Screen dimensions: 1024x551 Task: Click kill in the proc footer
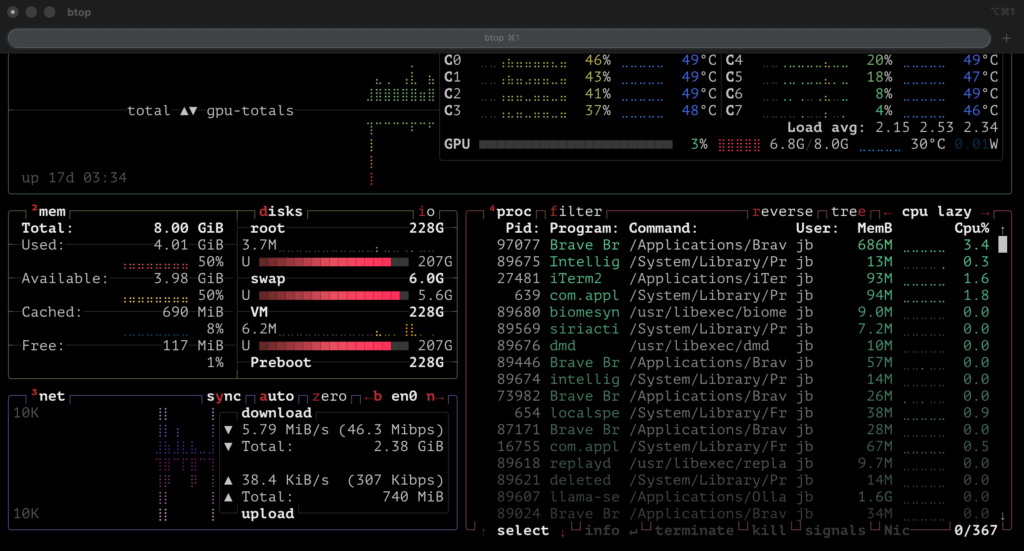769,531
